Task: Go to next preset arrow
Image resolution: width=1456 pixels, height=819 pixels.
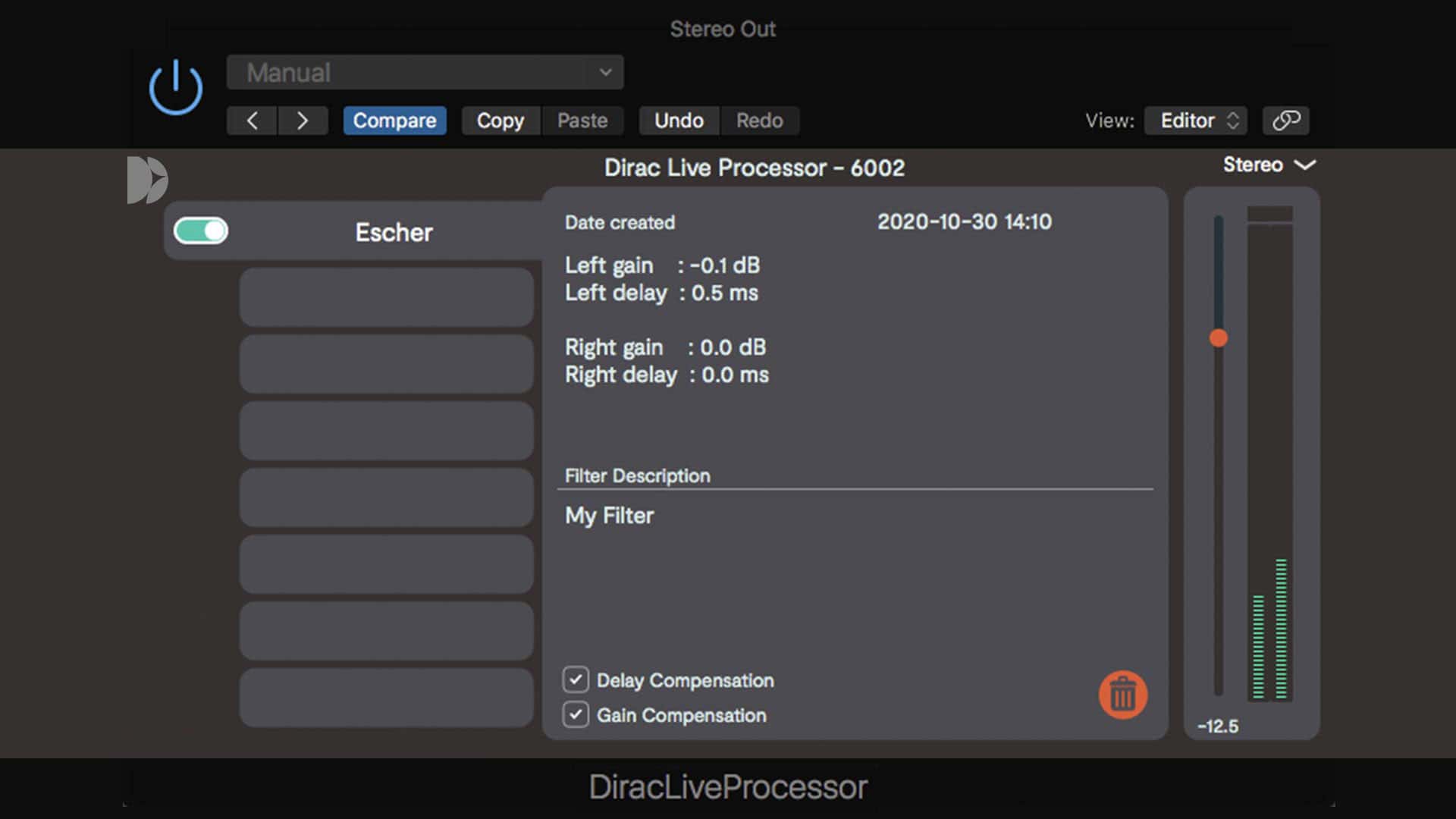Action: 303,121
